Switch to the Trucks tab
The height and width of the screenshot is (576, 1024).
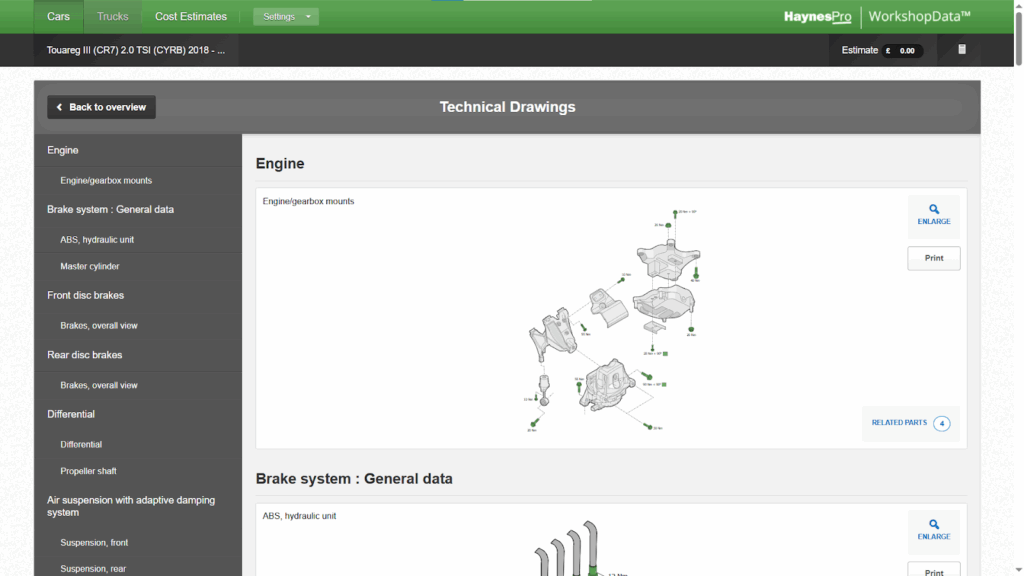coord(111,16)
